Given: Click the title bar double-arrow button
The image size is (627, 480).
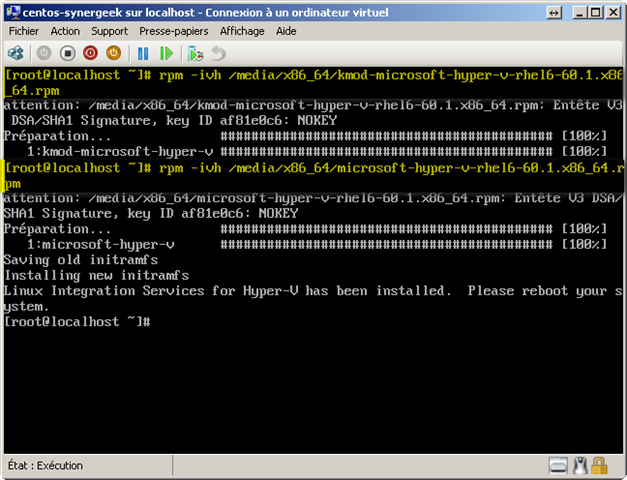Looking at the screenshot, I should point(554,13).
